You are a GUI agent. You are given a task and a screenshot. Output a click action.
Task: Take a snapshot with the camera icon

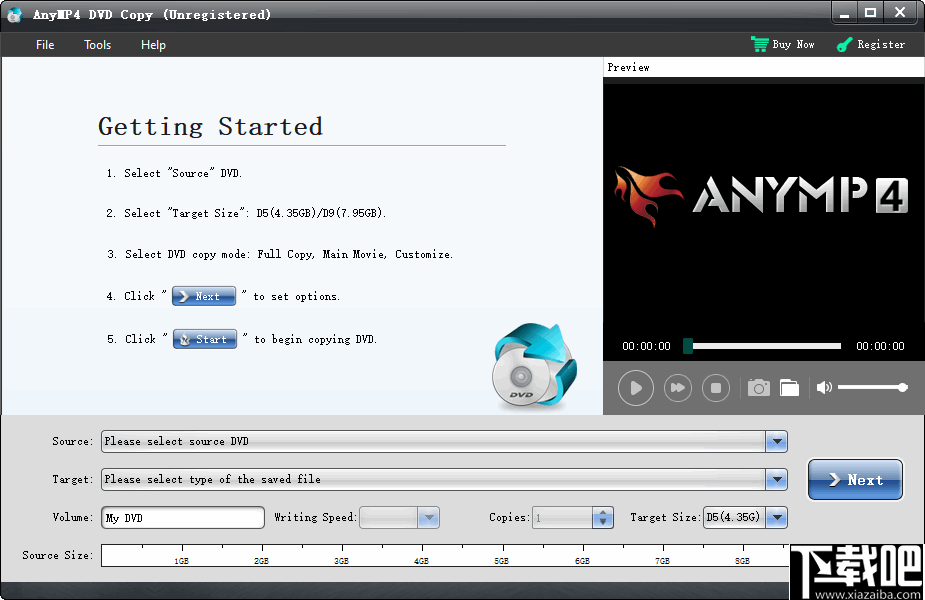pos(758,387)
